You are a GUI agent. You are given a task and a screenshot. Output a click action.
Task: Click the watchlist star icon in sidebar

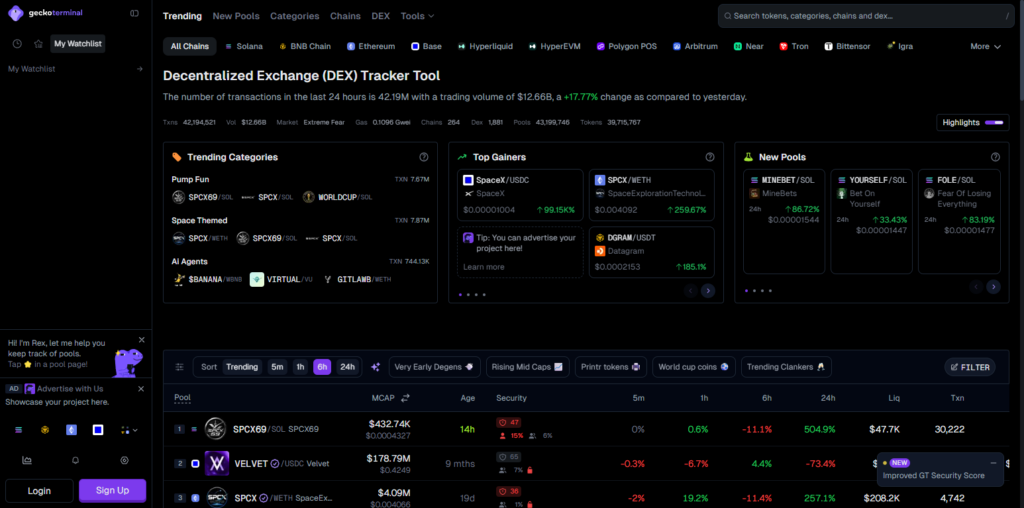click(x=39, y=44)
